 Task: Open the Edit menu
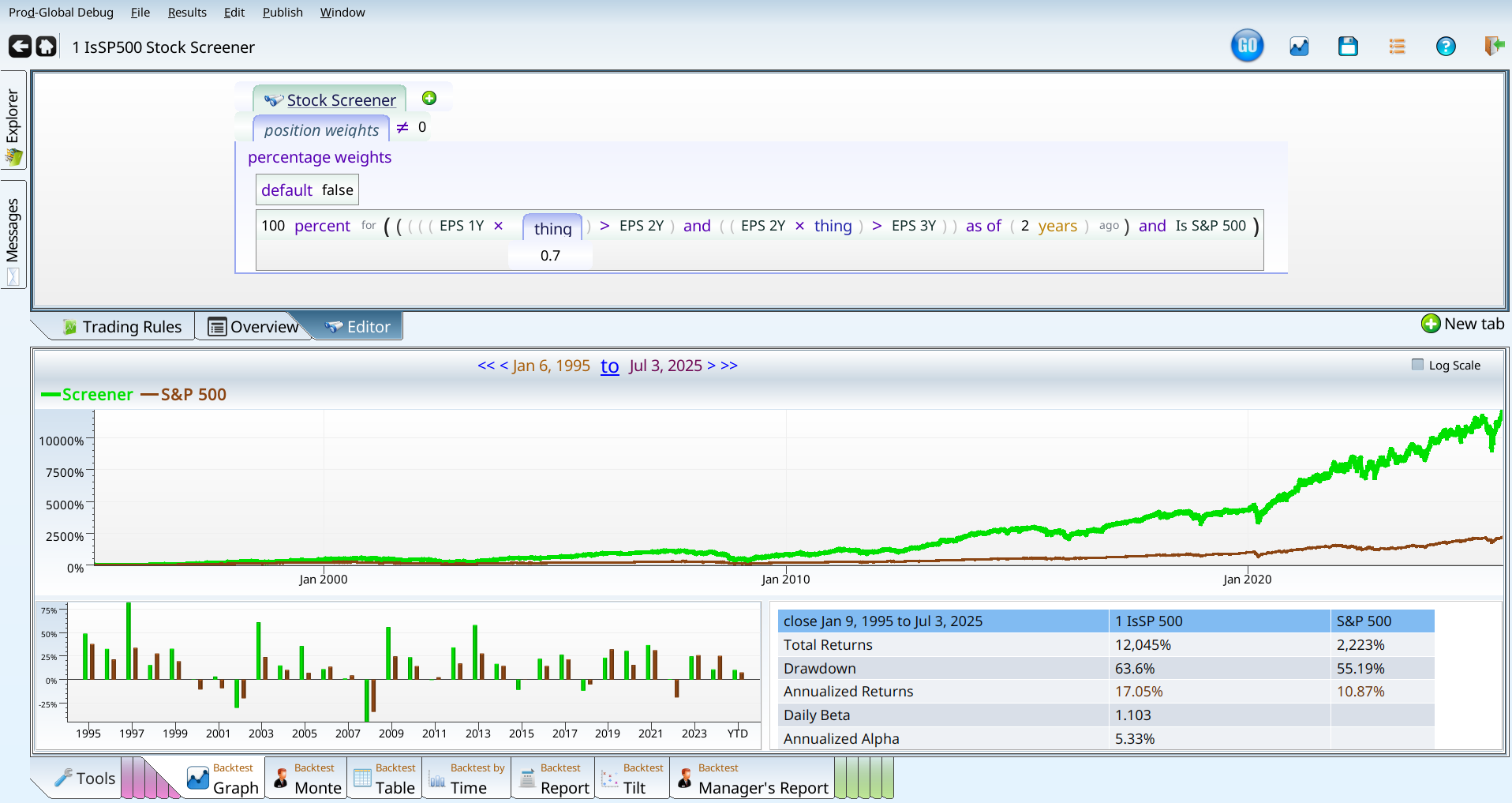pos(234,12)
